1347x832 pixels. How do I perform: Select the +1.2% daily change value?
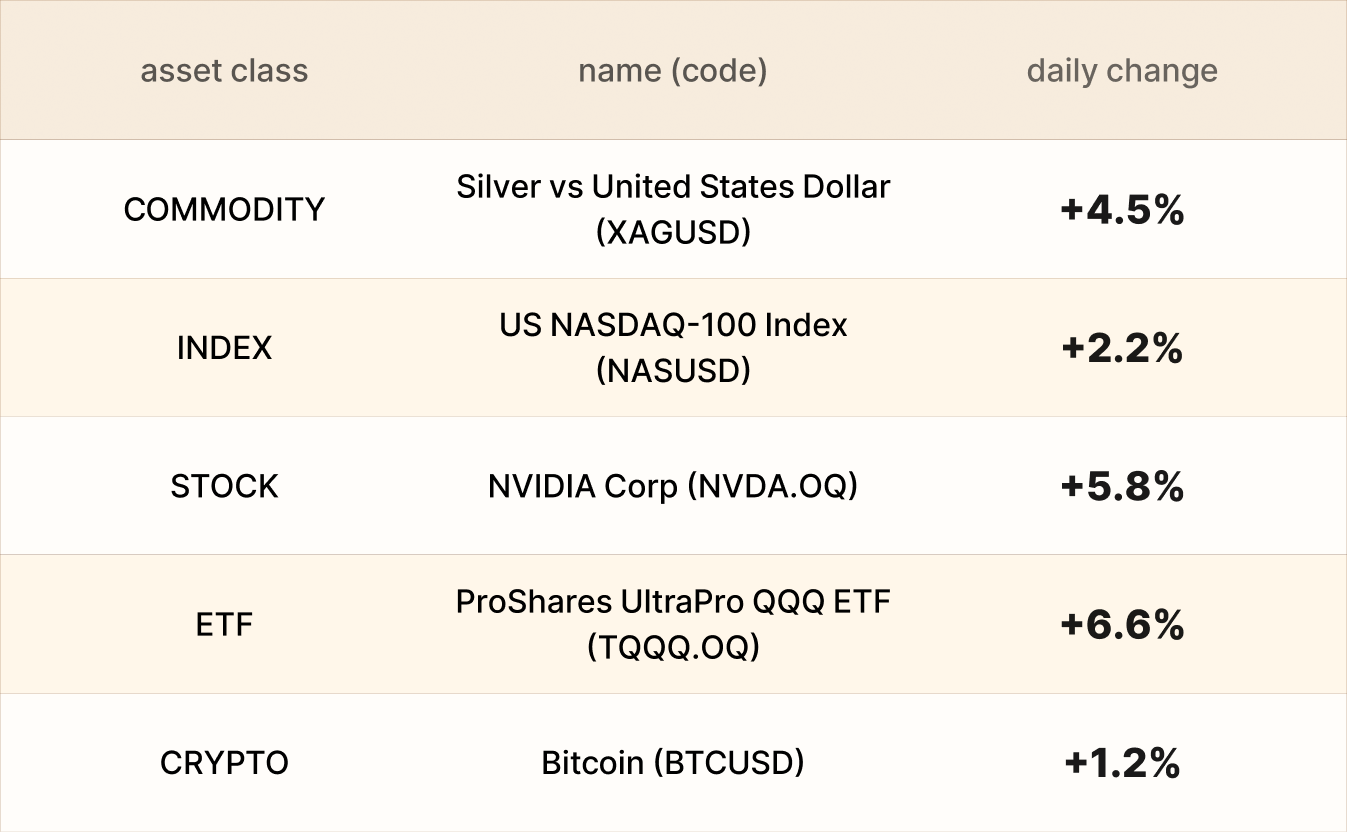1122,764
